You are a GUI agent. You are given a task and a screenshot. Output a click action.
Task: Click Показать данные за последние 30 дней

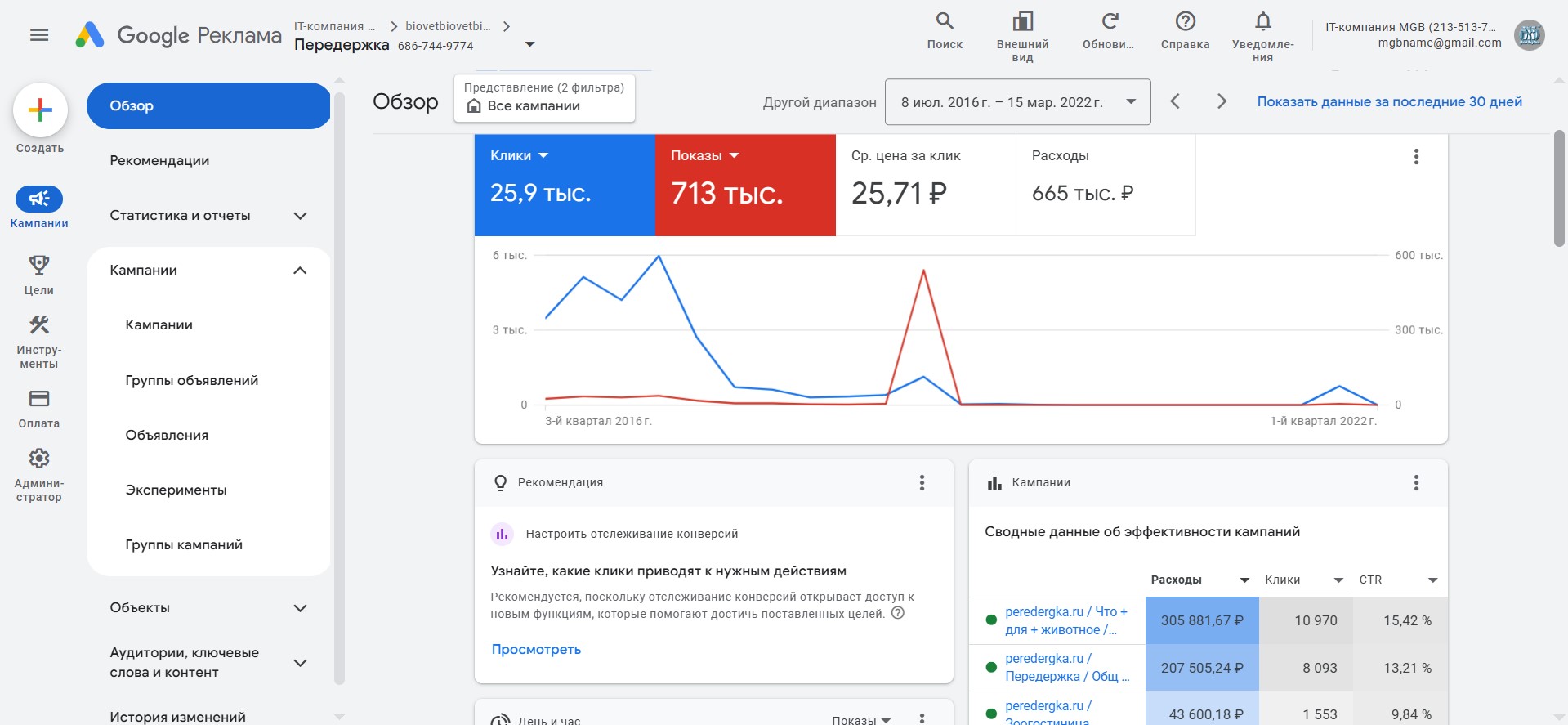coord(1389,102)
